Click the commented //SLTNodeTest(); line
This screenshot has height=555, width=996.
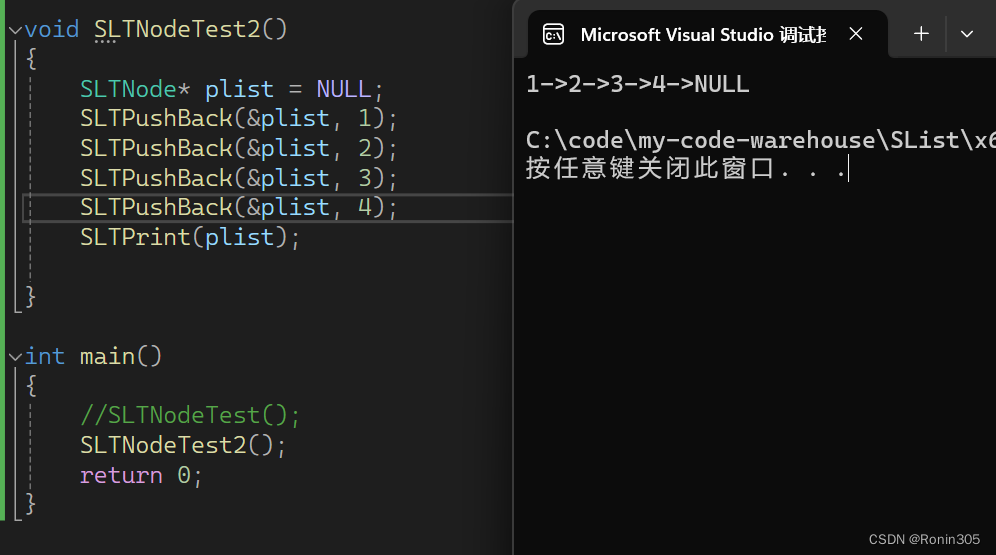190,415
